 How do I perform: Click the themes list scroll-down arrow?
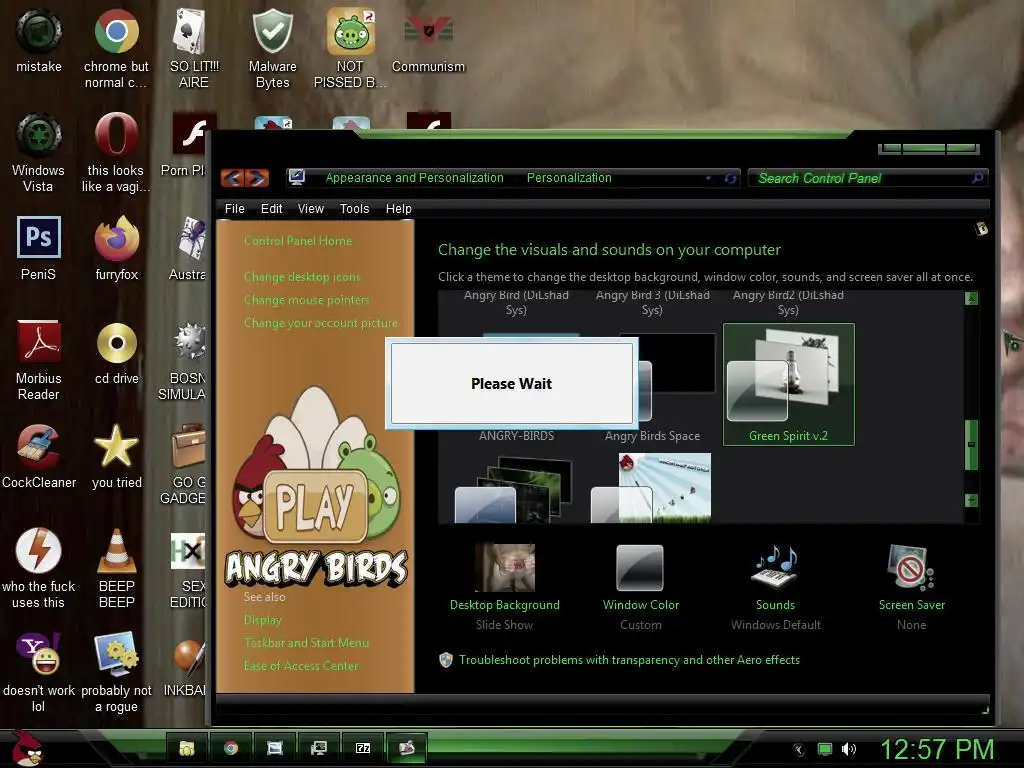pyautogui.click(x=971, y=501)
